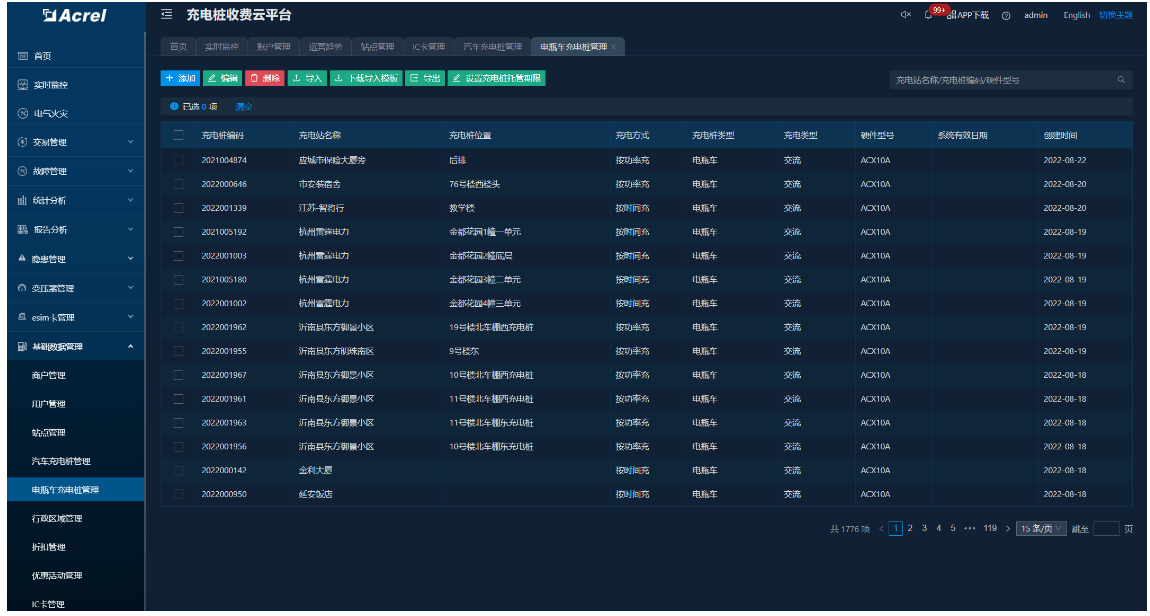Open 汽车充电桩管理 in the sidebar submenu
1150x616 pixels.
pyautogui.click(x=61, y=461)
